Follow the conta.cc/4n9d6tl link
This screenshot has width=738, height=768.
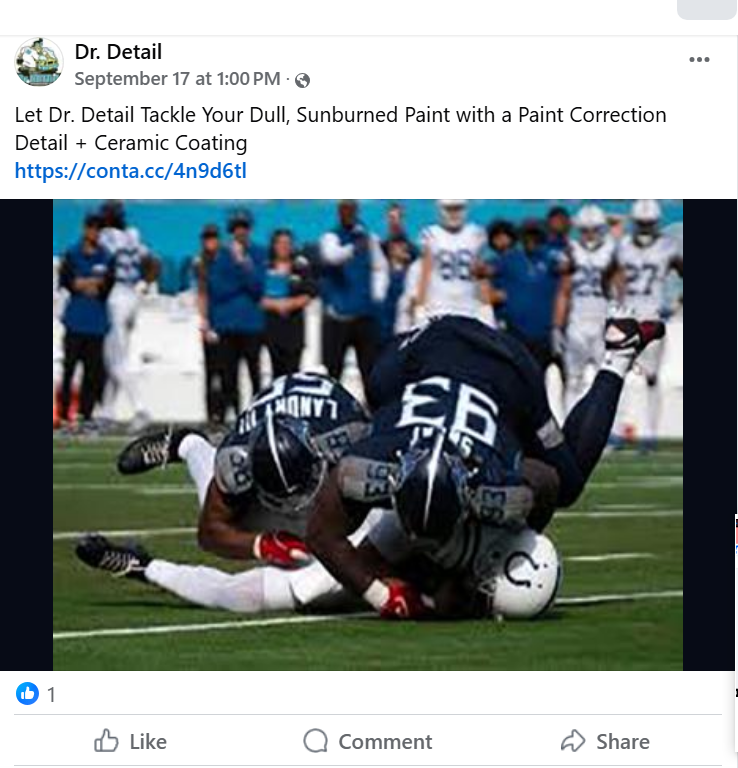(x=130, y=171)
